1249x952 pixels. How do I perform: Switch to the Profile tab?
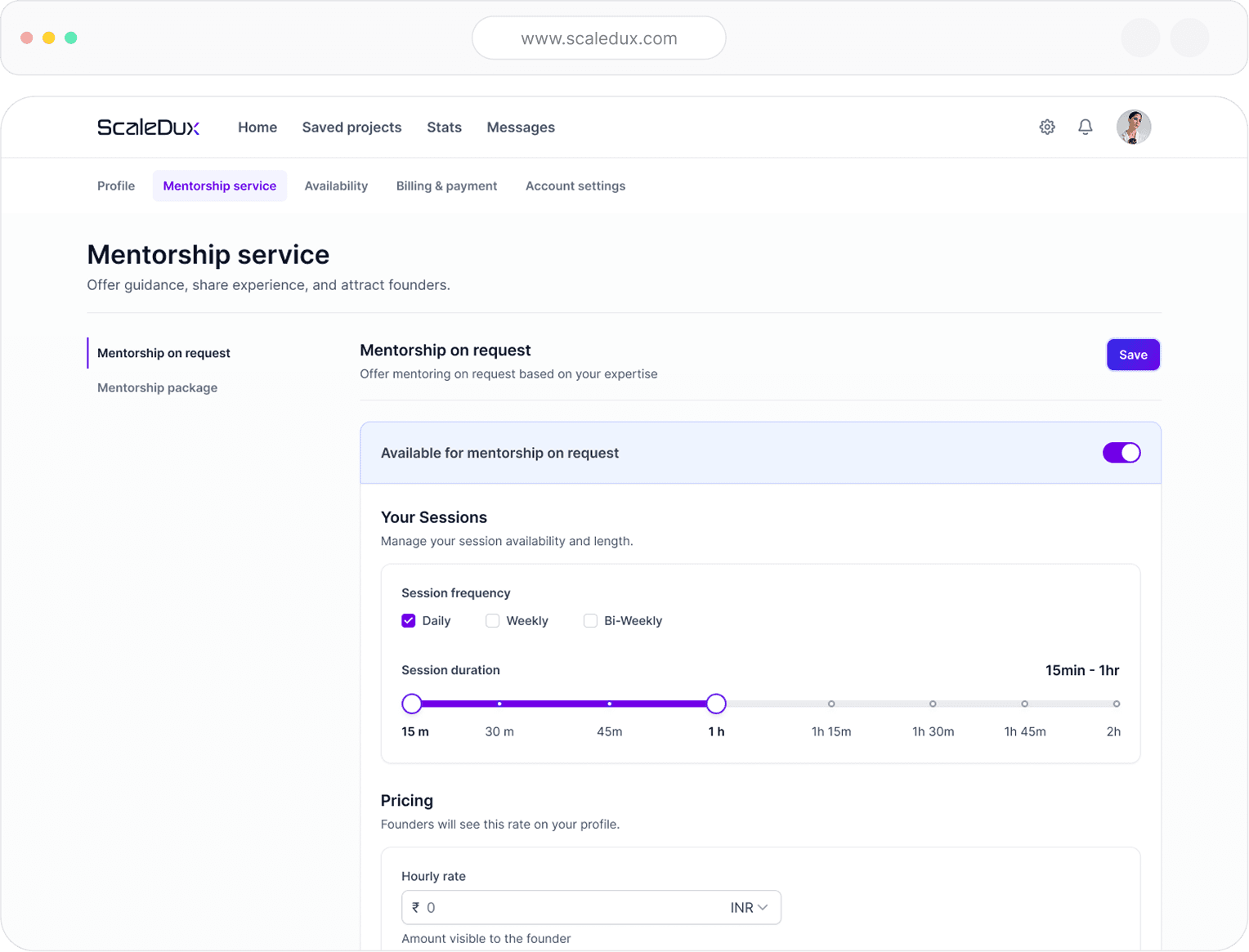coord(116,185)
